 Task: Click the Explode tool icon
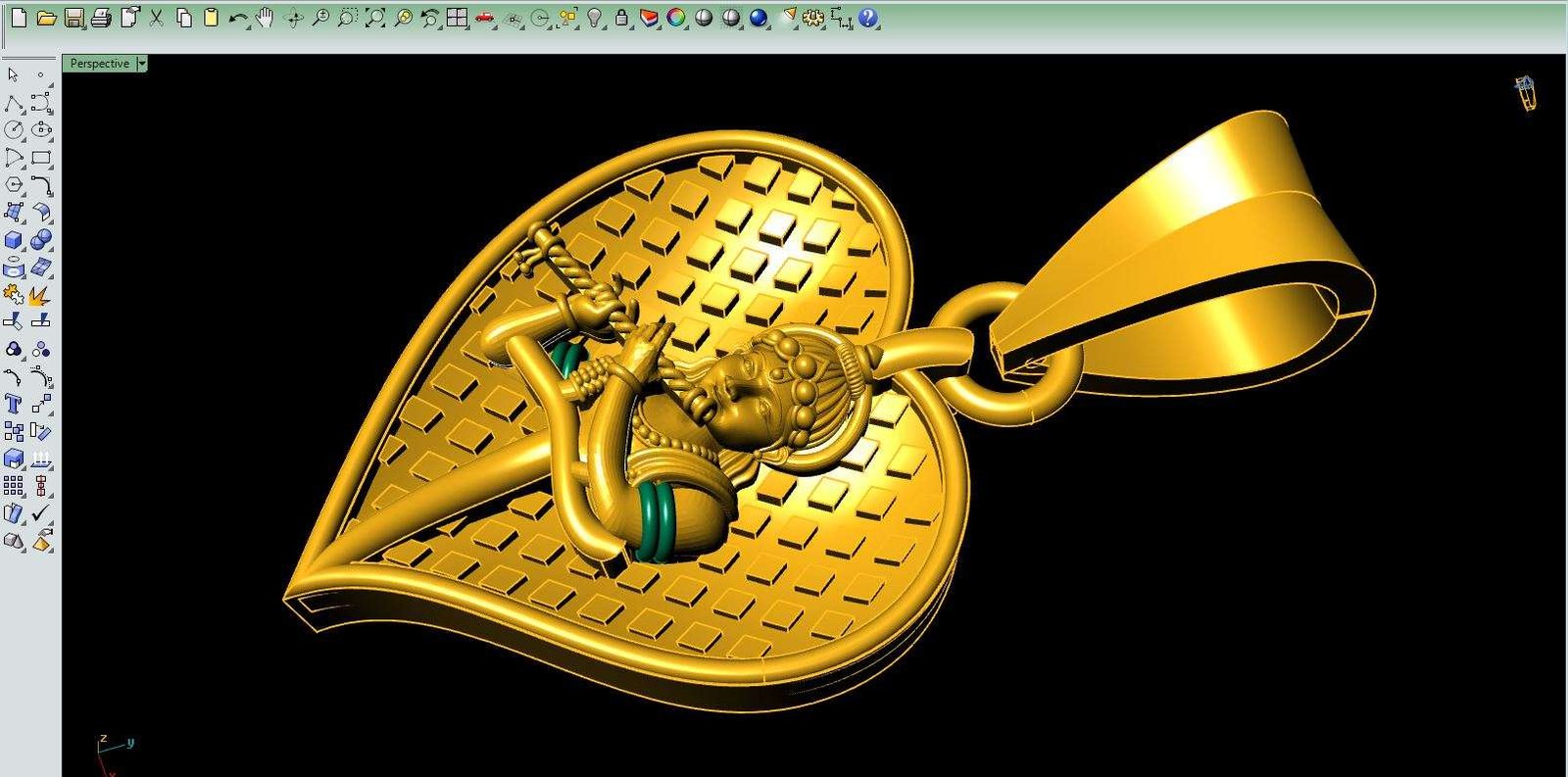40,295
